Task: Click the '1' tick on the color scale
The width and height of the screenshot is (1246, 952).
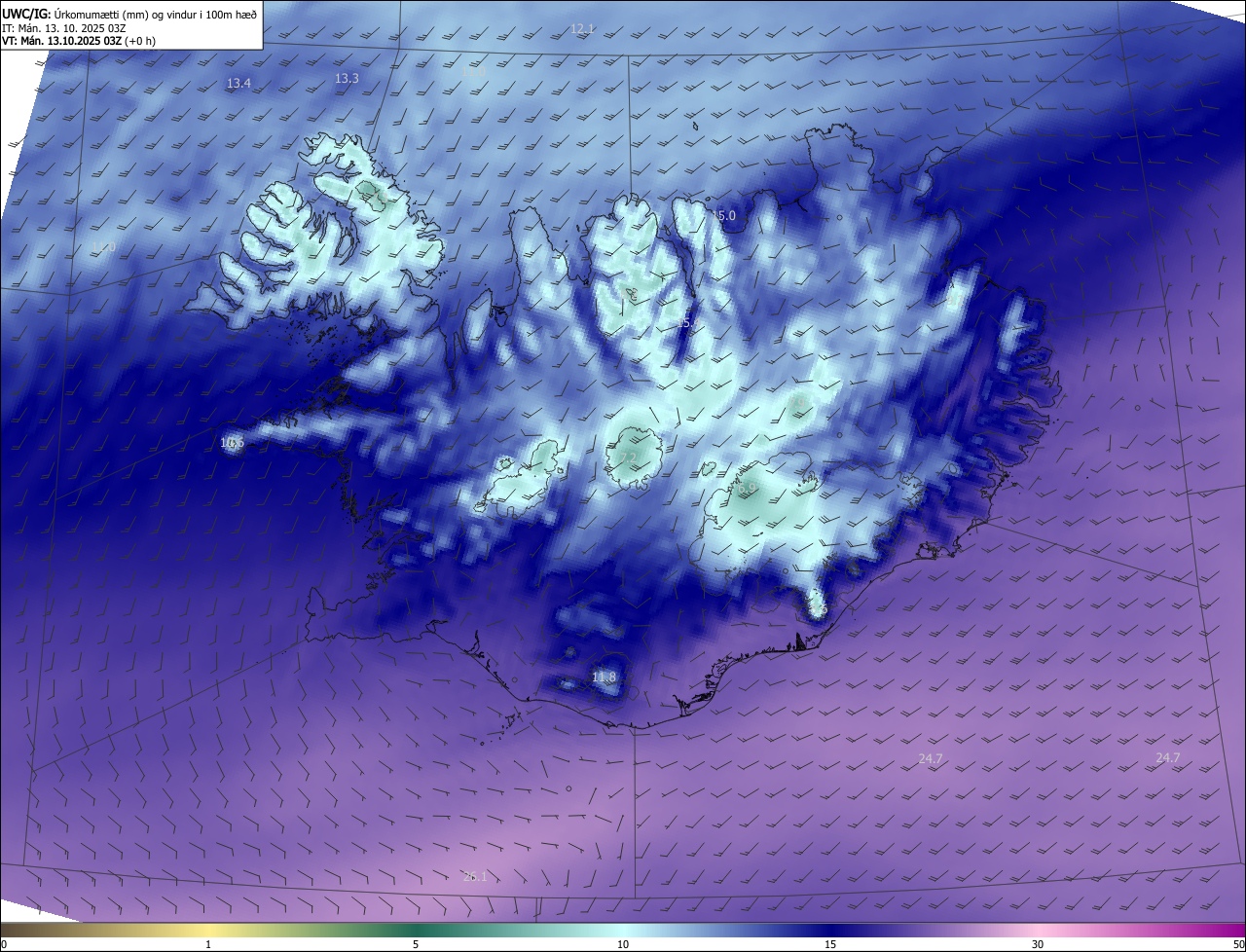Action: pyautogui.click(x=208, y=944)
